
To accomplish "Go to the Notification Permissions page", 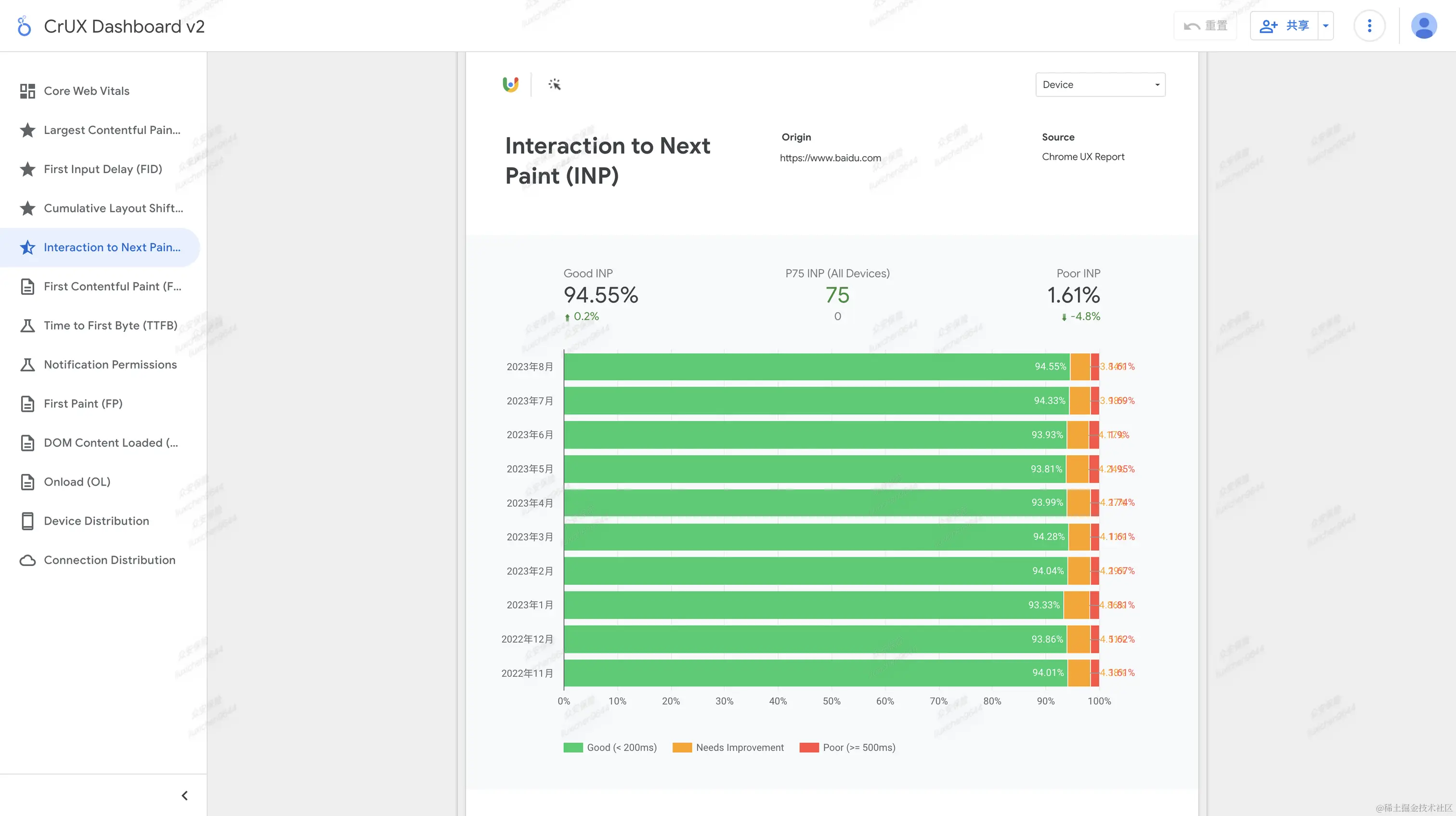I will tap(110, 365).
